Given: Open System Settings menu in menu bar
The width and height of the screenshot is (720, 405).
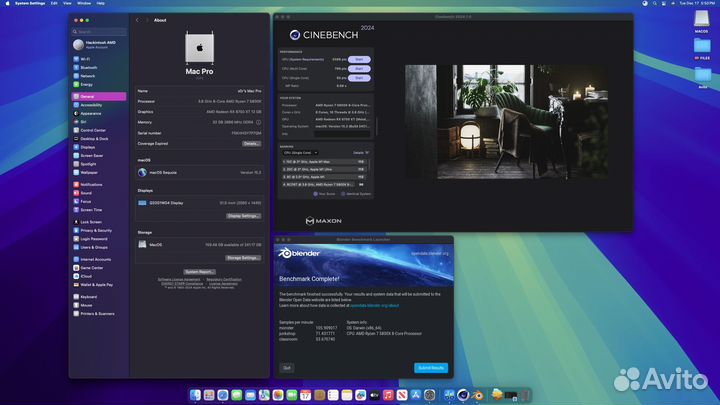Looking at the screenshot, I should (x=30, y=3).
